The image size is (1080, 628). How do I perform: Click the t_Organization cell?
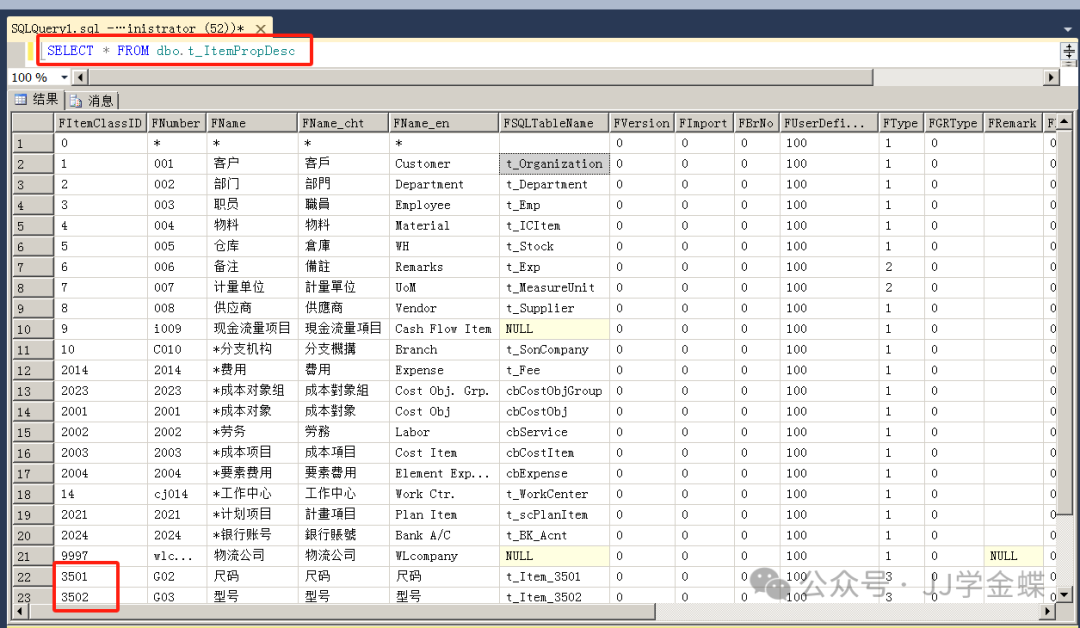coord(555,164)
